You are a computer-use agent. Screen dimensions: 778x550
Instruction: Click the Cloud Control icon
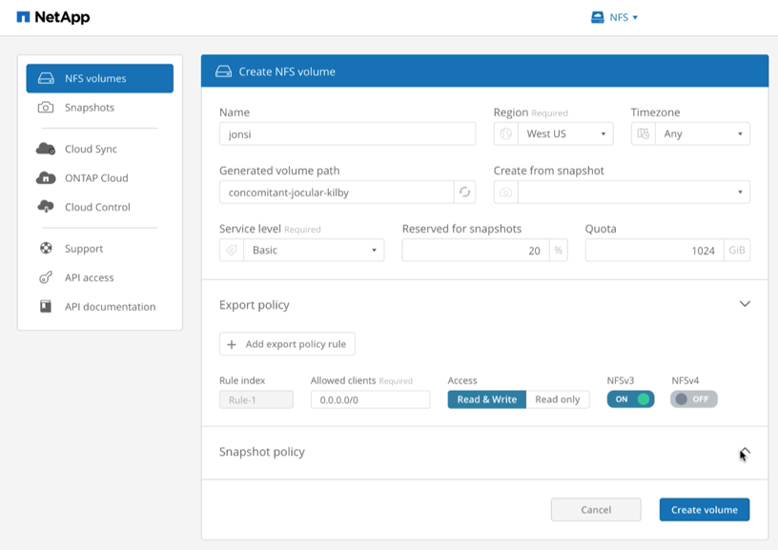(46, 206)
